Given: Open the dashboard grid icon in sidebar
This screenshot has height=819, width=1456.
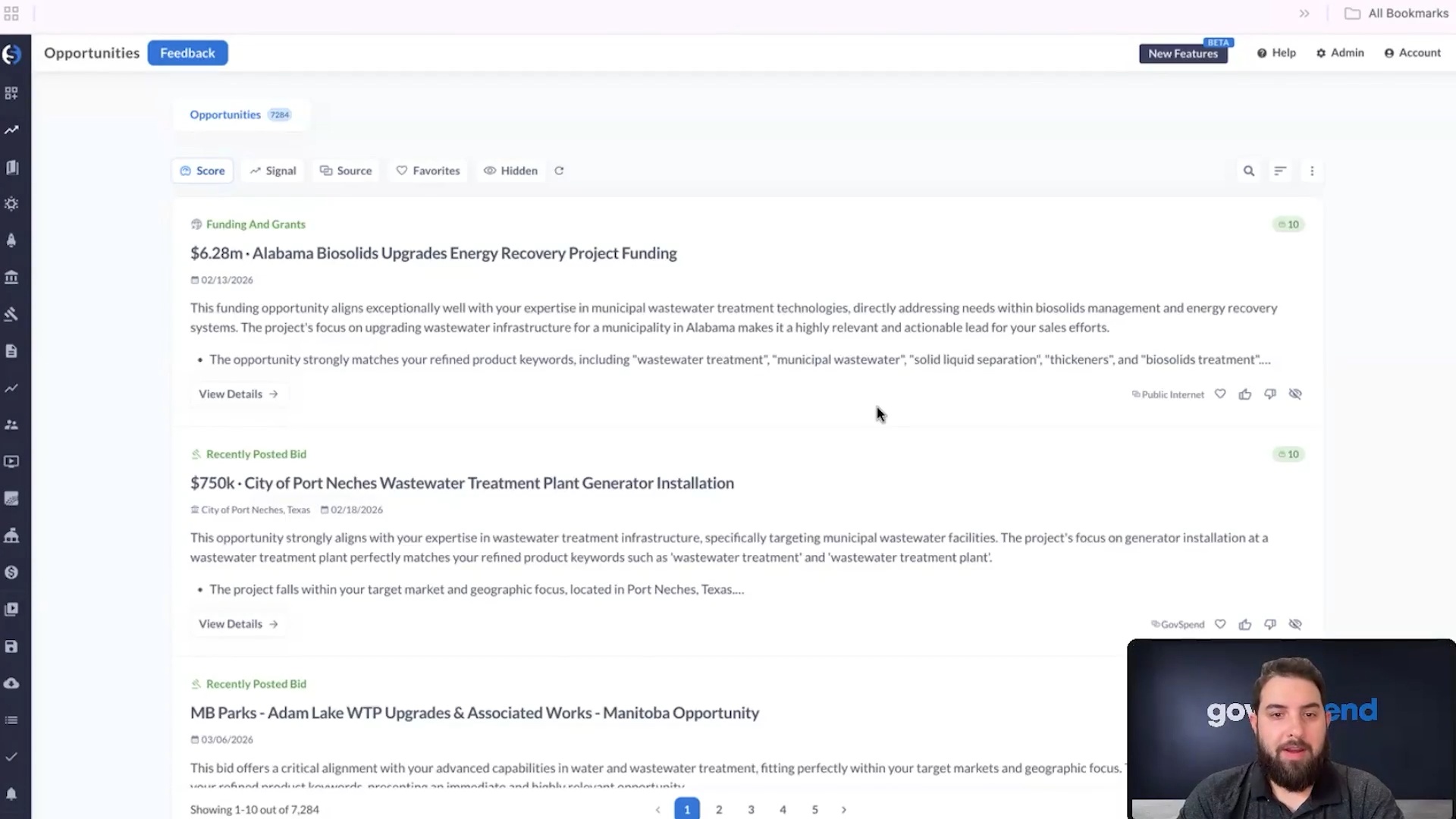Looking at the screenshot, I should click(11, 93).
